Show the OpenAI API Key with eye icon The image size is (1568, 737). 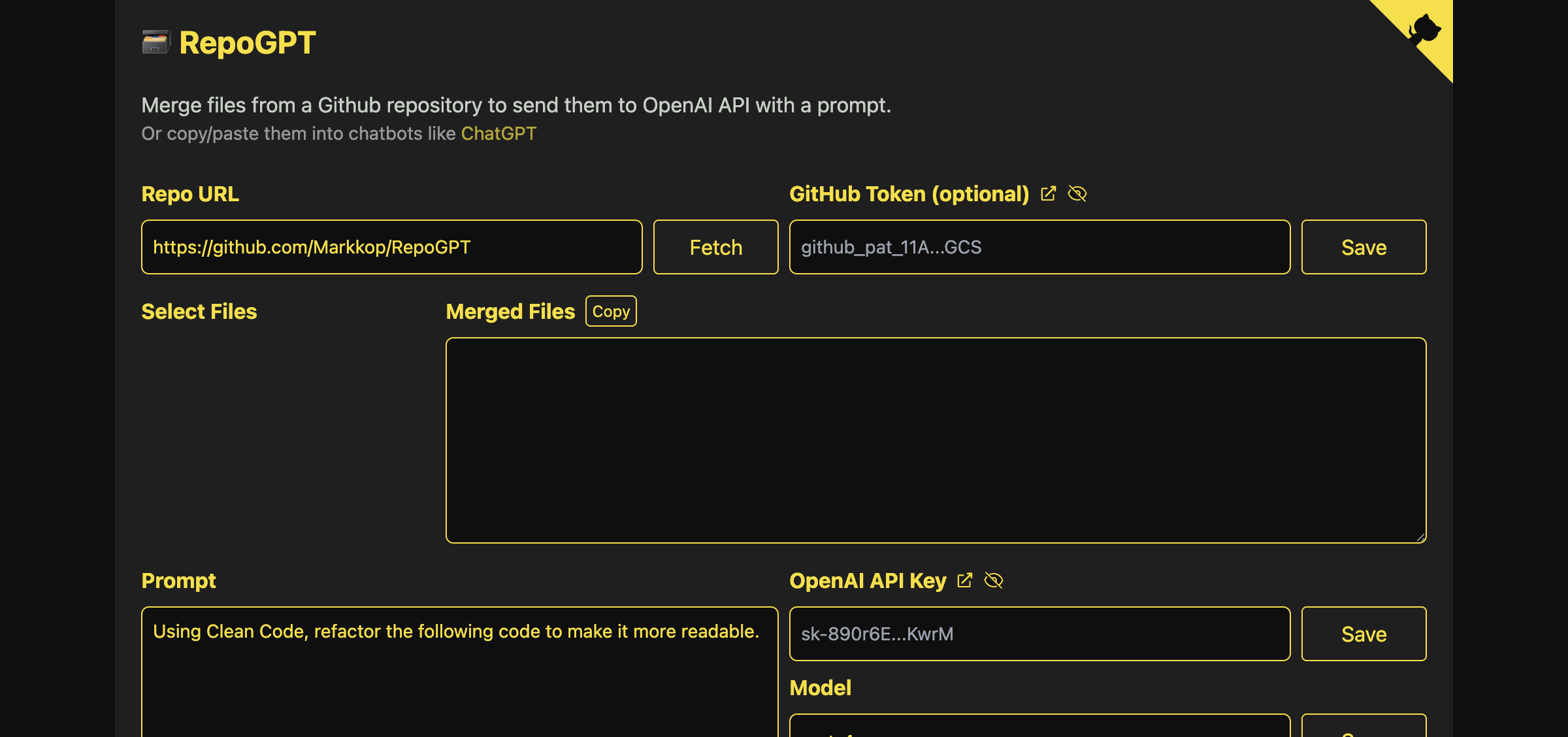(x=993, y=580)
